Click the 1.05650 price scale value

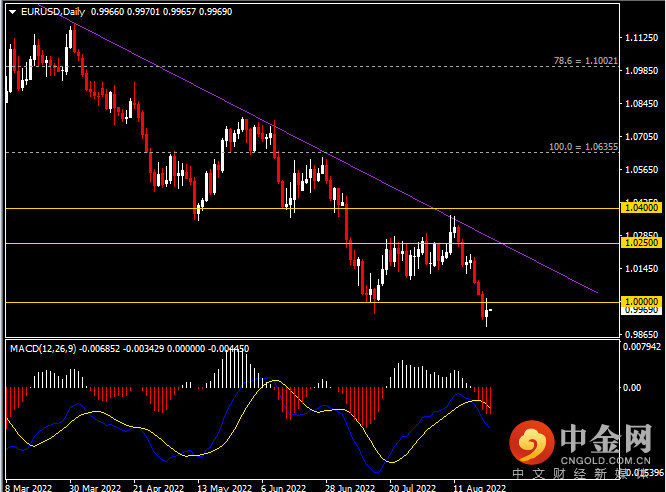click(x=641, y=170)
